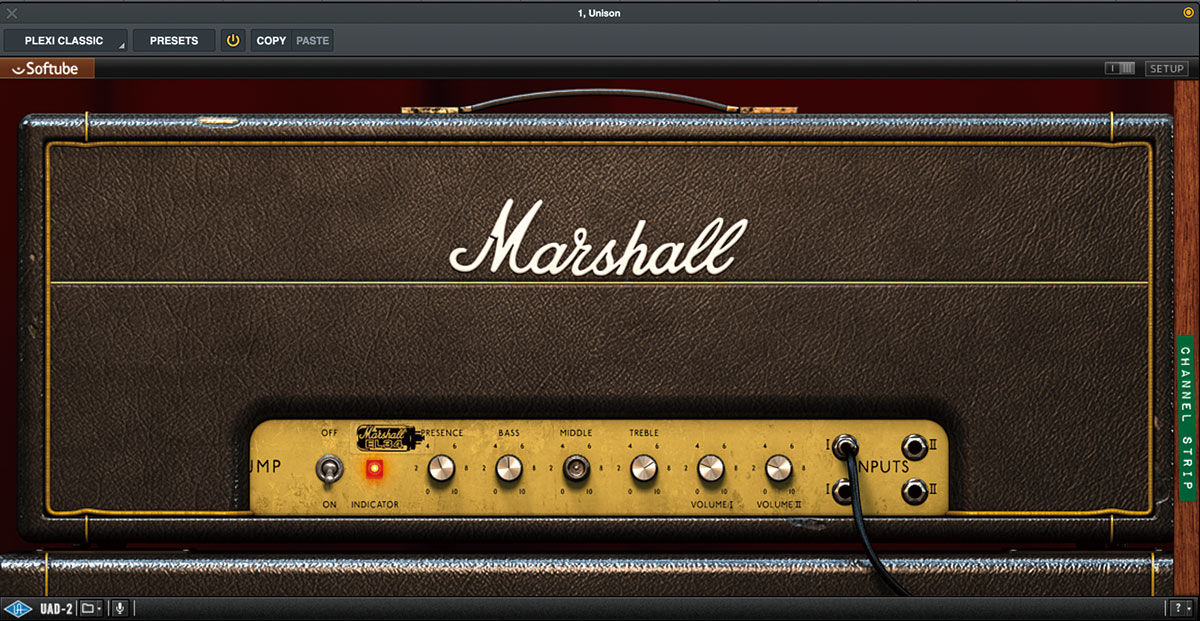
Task: Adjust the VOLUME I knob
Action: [711, 467]
